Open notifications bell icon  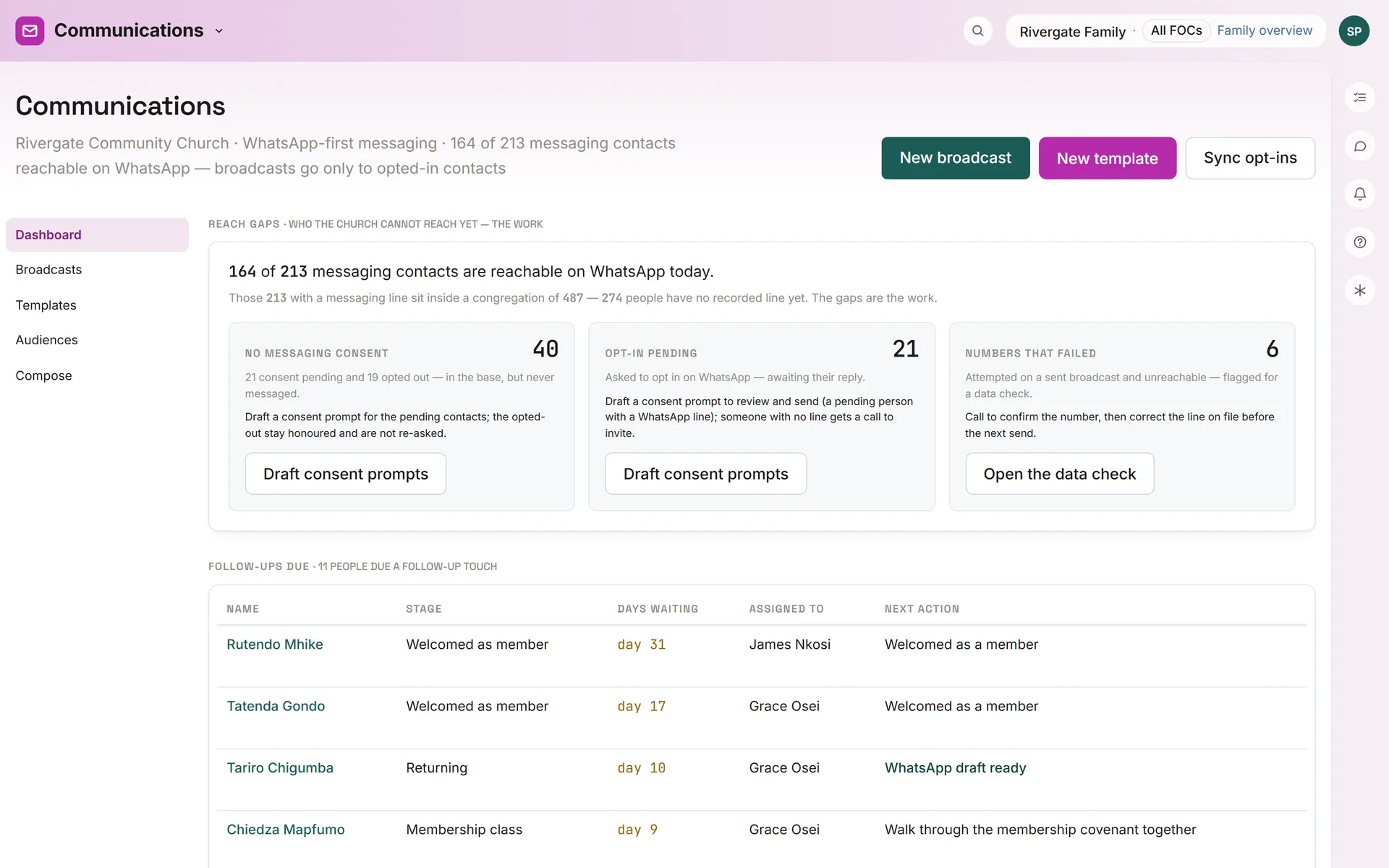tap(1359, 194)
